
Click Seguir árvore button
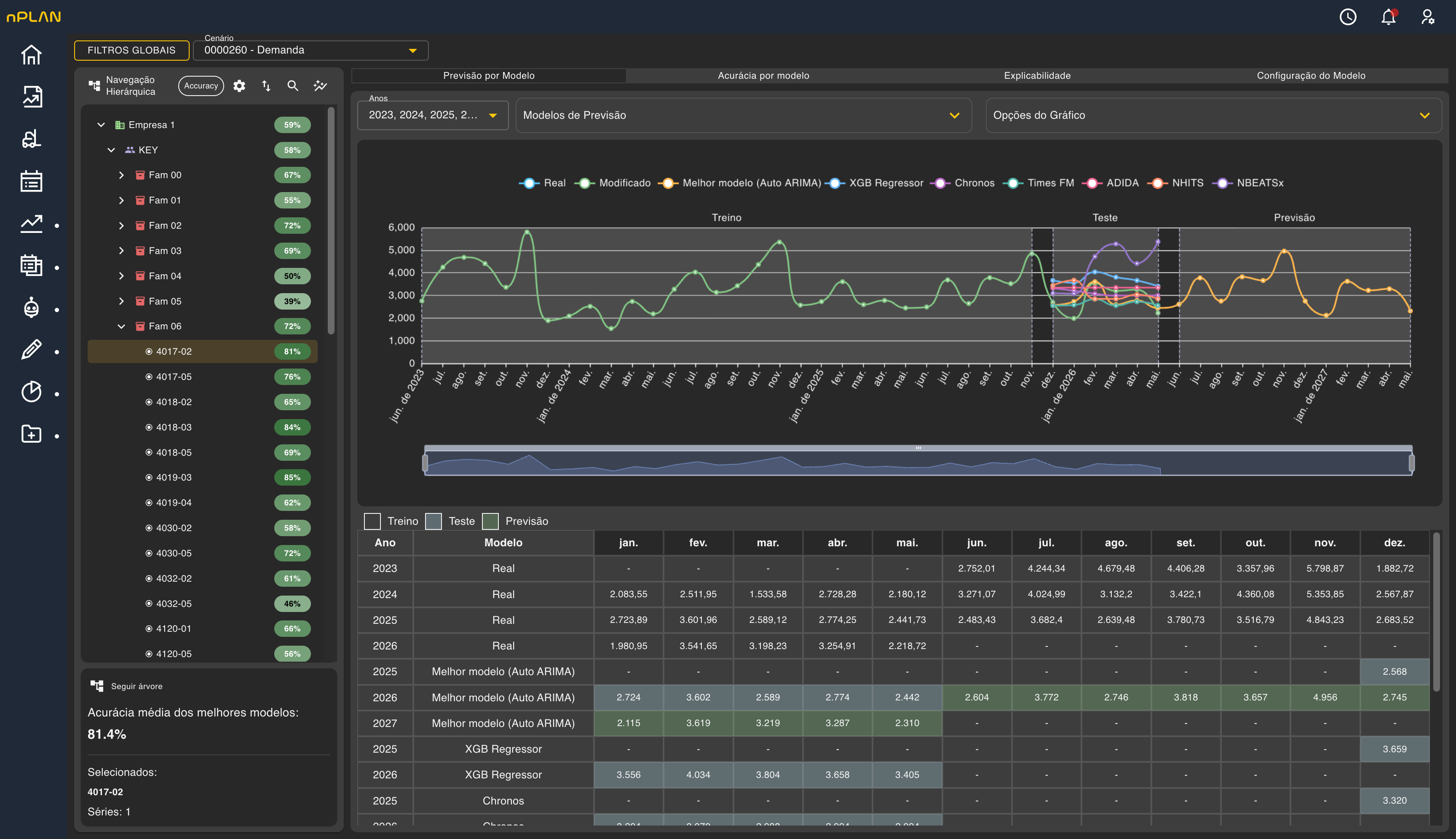point(127,686)
